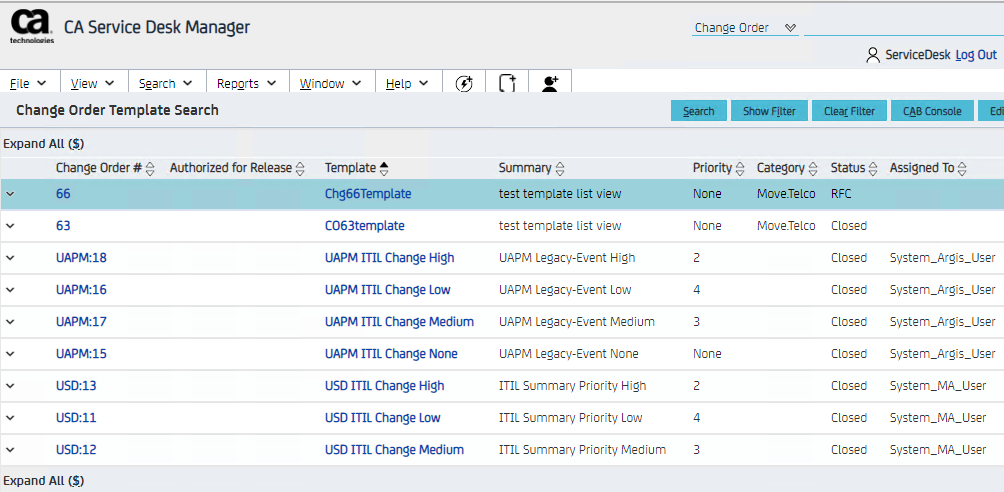Expand row for change order 63
1004x492 pixels.
pos(10,226)
